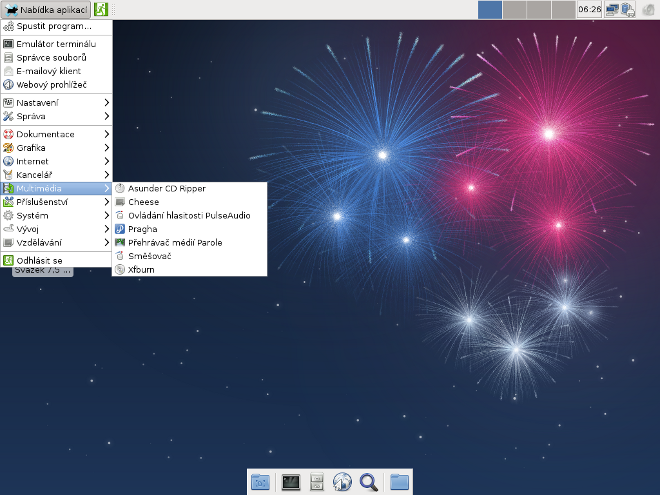This screenshot has width=660, height=495.
Task: Click the green exit icon in top panel
Action: pos(101,10)
